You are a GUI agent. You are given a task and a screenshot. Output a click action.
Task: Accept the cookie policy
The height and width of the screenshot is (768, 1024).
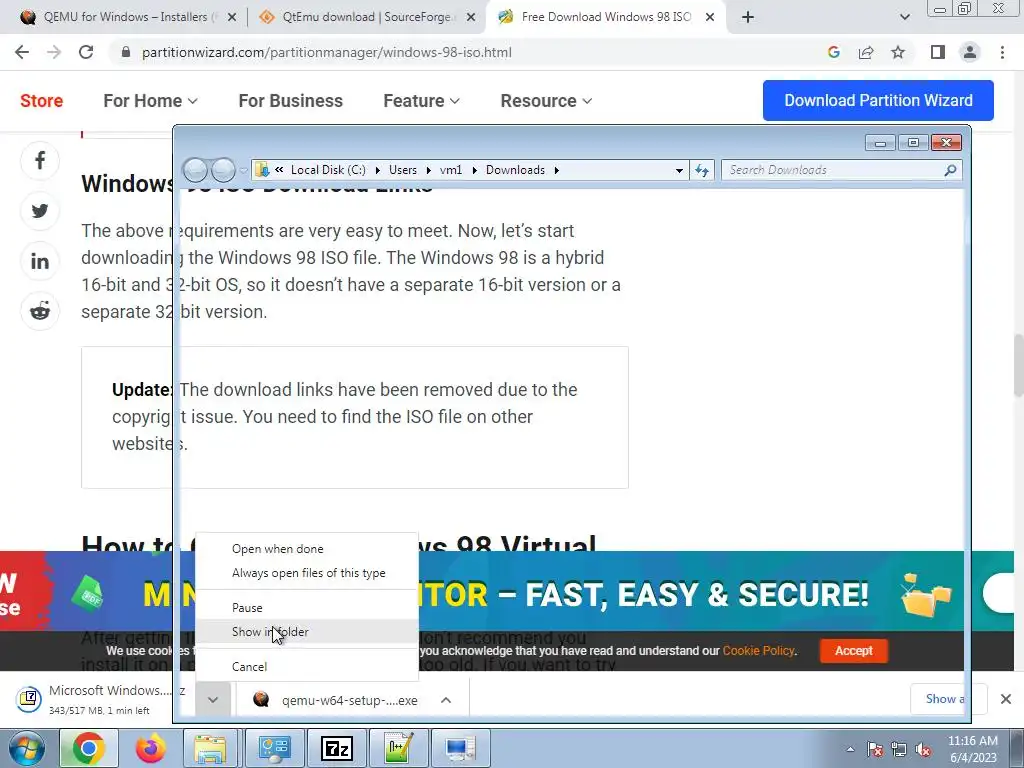(x=854, y=650)
